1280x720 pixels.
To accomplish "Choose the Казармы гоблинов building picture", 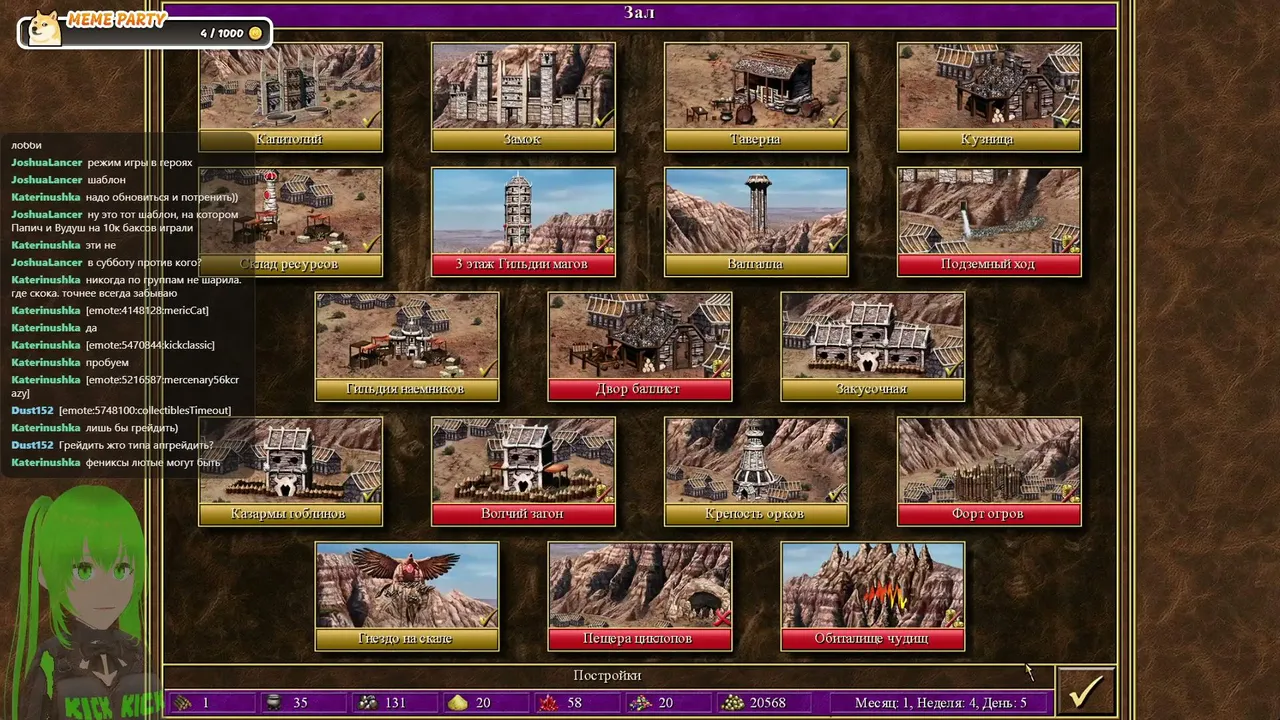I will click(x=290, y=461).
